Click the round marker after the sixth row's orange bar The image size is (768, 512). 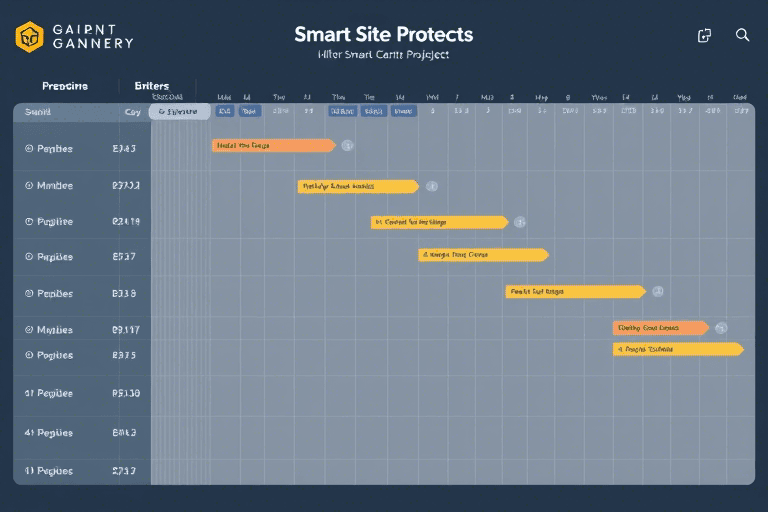[721, 327]
